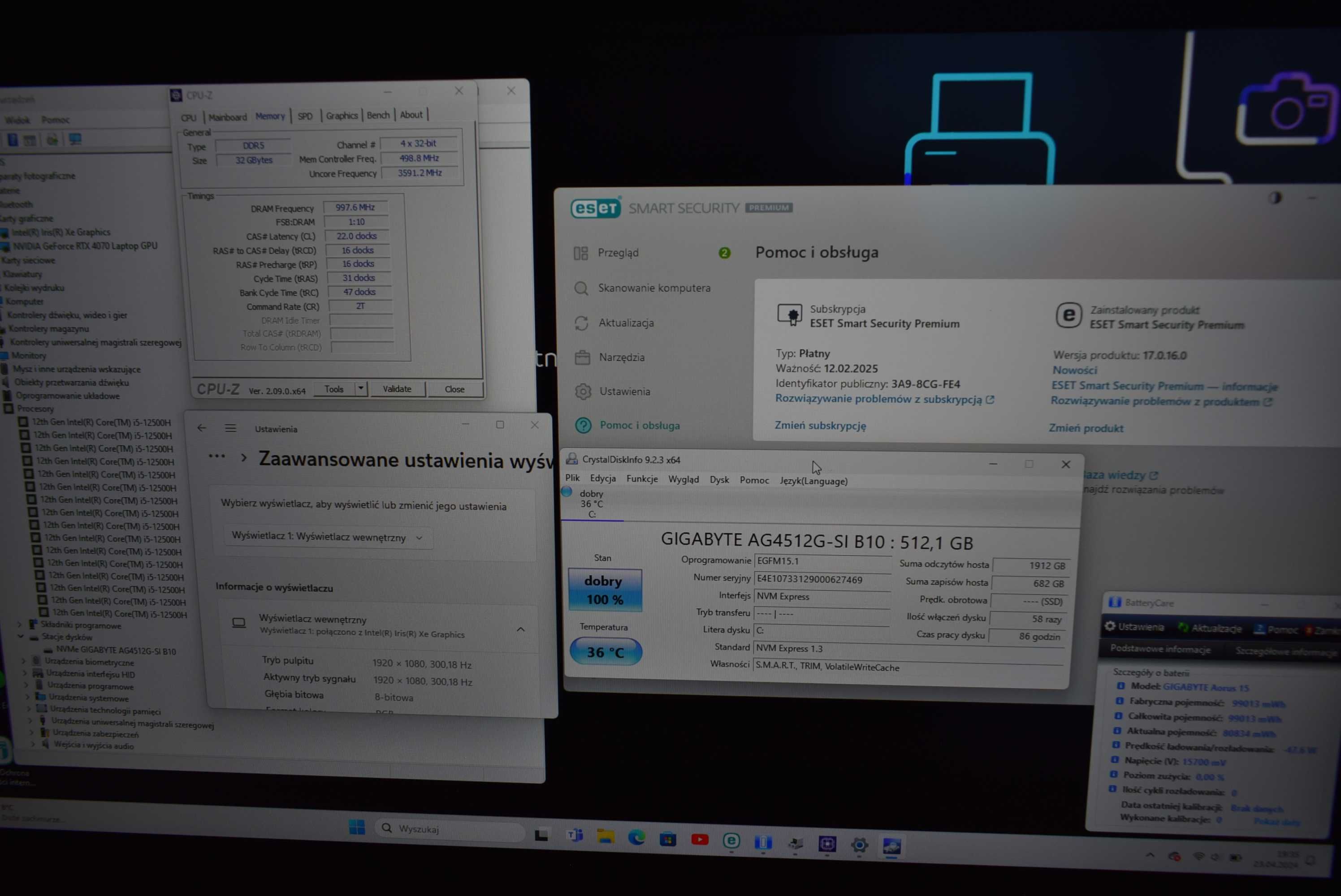Open Funkcje menu in CrystalDiskInfo
The height and width of the screenshot is (896, 1341).
pyautogui.click(x=642, y=478)
